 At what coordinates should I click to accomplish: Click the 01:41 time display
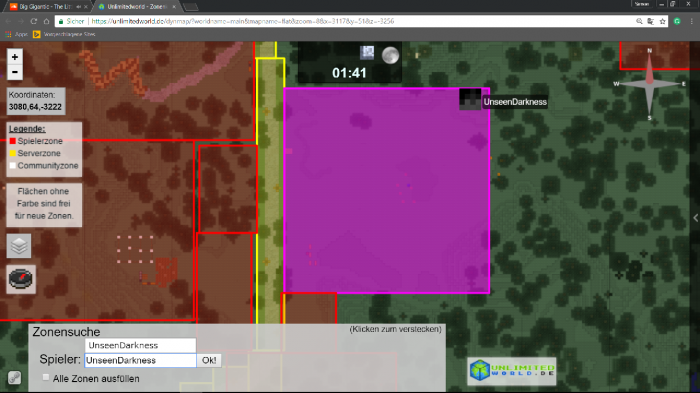point(349,73)
